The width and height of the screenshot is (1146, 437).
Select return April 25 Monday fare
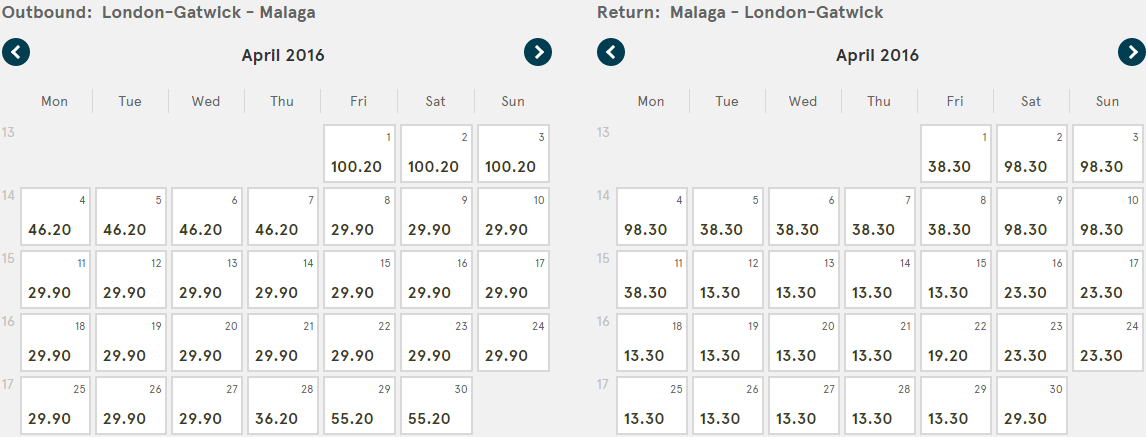pyautogui.click(x=652, y=406)
